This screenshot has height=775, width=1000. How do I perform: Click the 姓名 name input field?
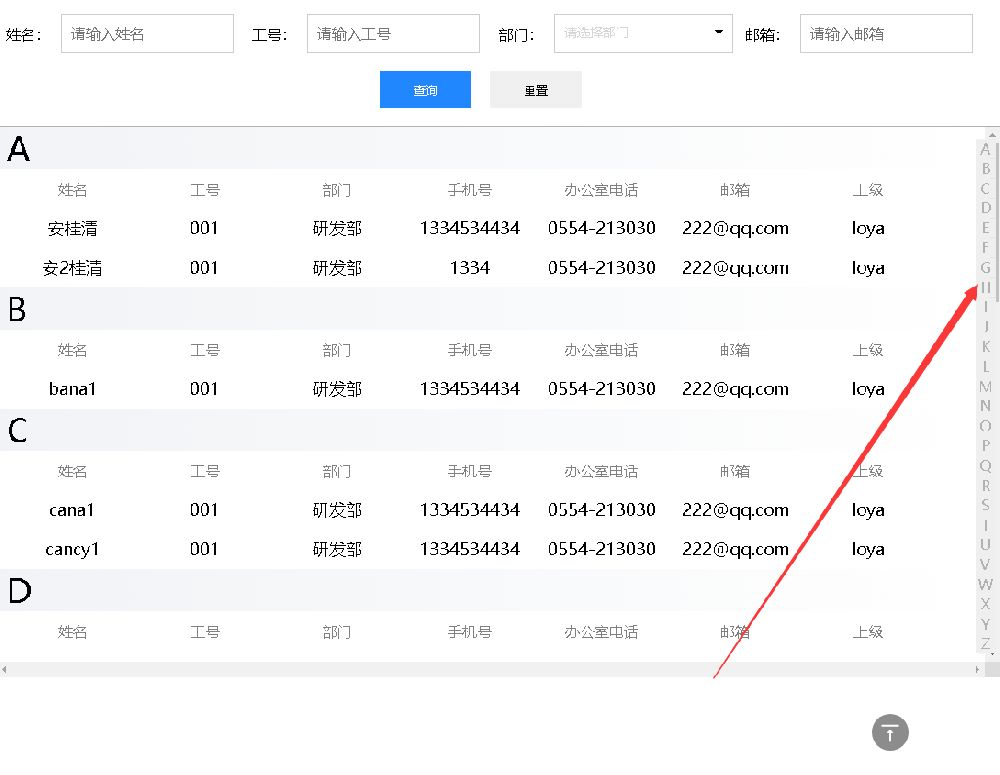[146, 33]
